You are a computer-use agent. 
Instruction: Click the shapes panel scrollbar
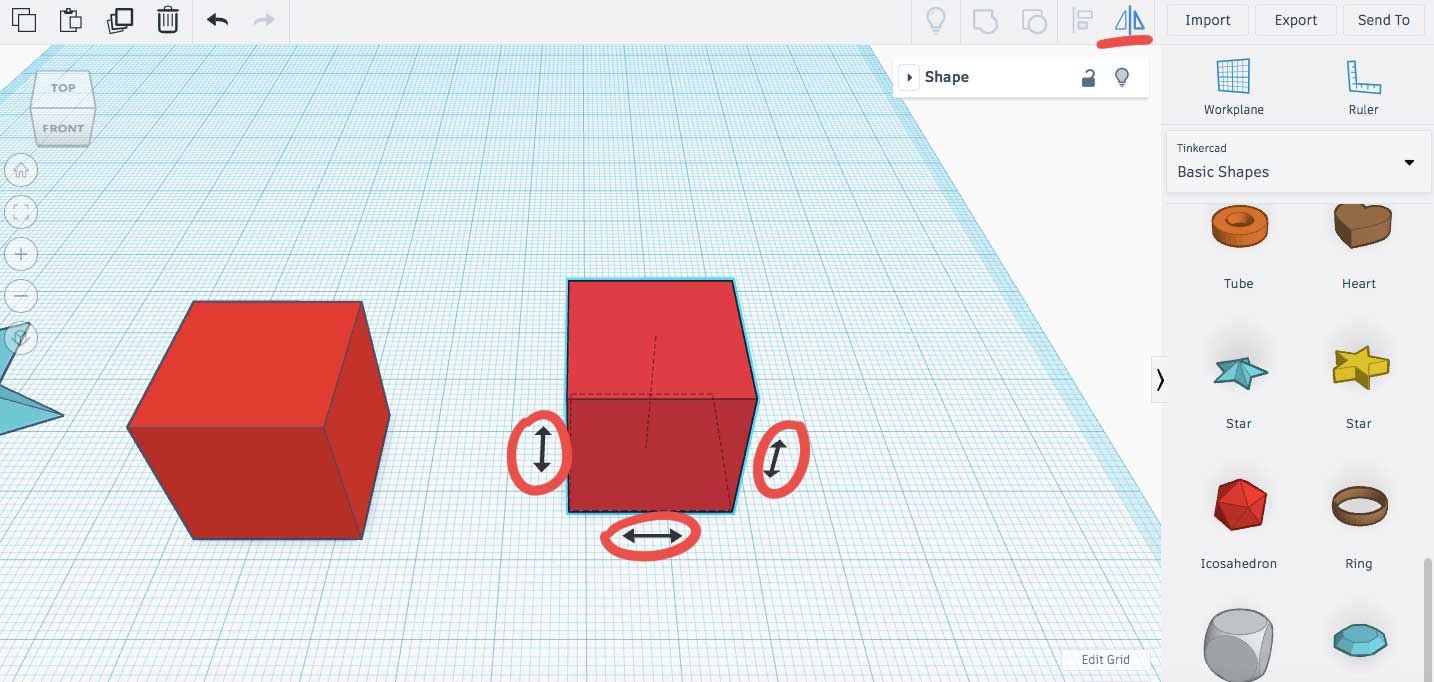click(x=1429, y=620)
